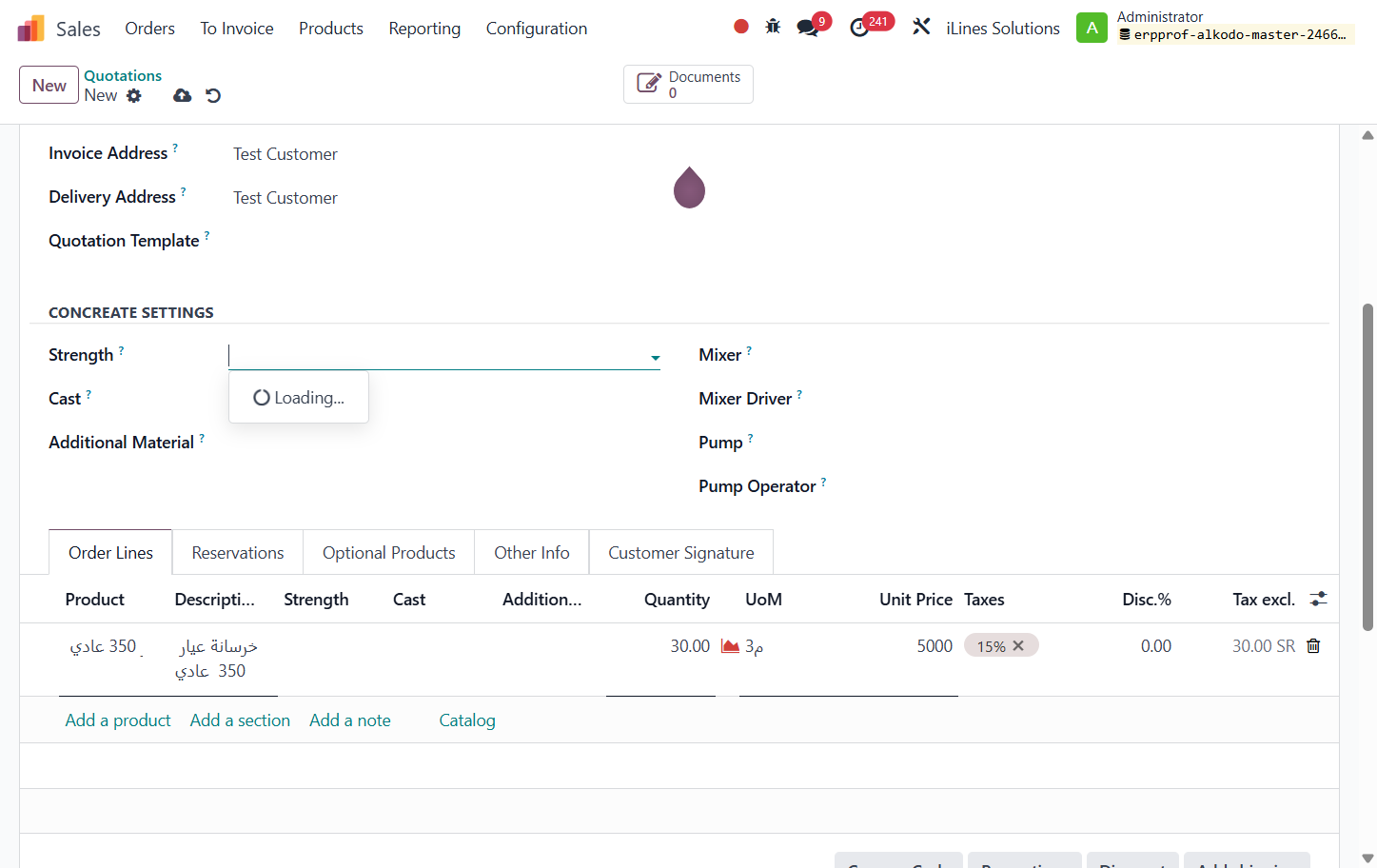Open the debug bug icon menu
Image resolution: width=1377 pixels, height=868 pixels.
[773, 27]
